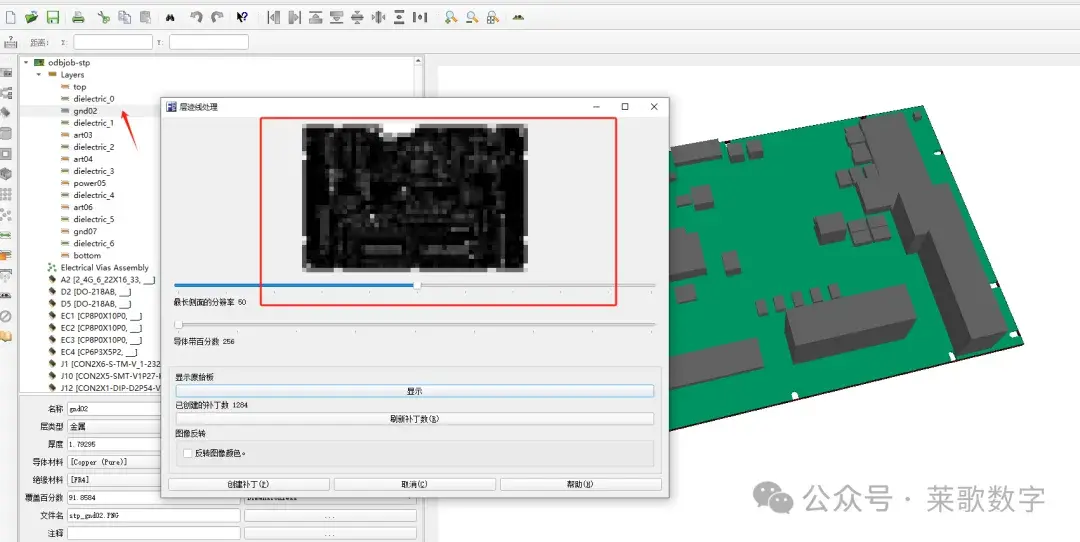Click the 创建补丁 button

pyautogui.click(x=249, y=484)
